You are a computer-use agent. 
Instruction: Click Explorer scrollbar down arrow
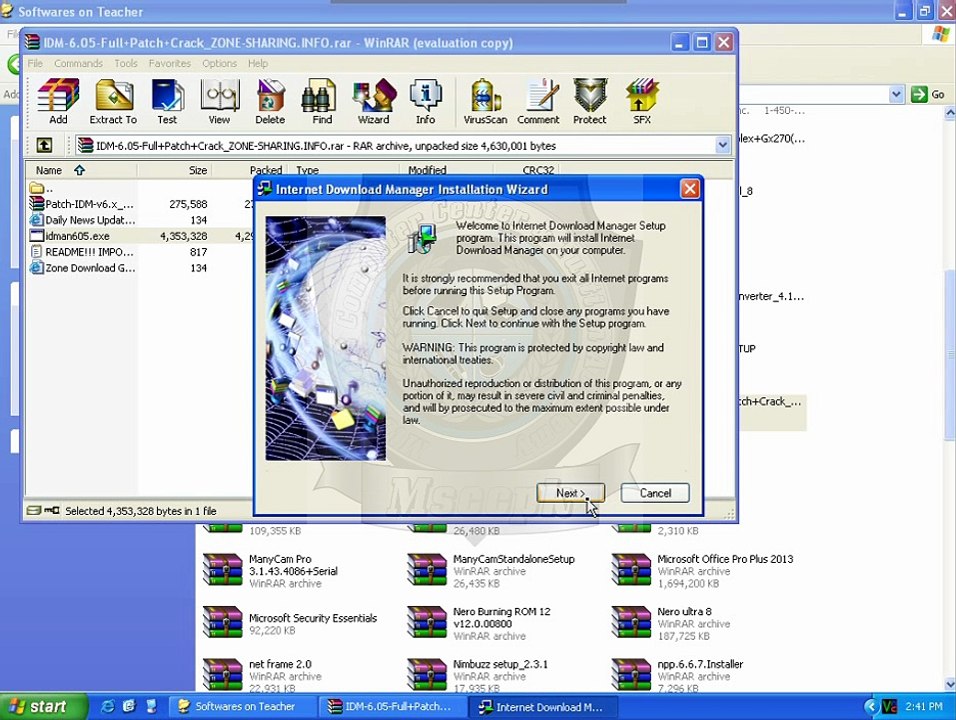click(x=950, y=684)
